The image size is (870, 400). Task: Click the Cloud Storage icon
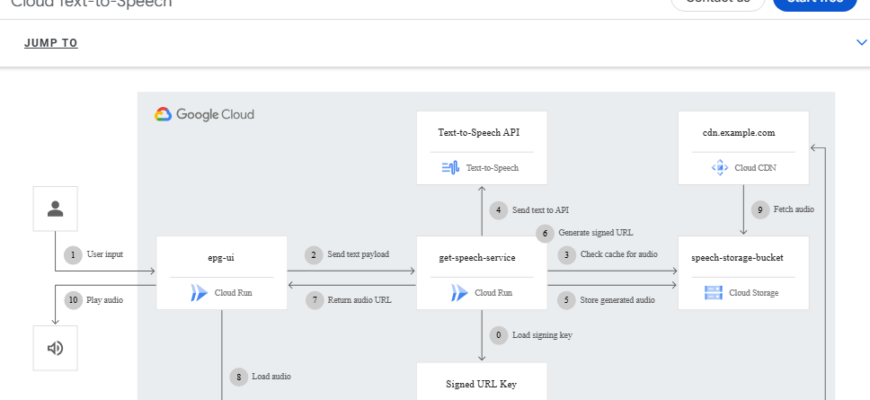tap(713, 292)
